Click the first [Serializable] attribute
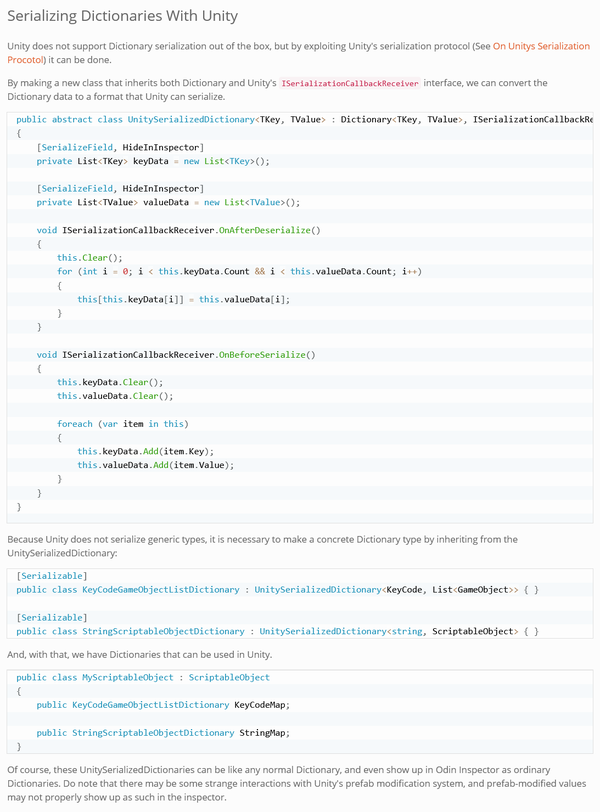Image resolution: width=600 pixels, height=812 pixels. pos(52,576)
